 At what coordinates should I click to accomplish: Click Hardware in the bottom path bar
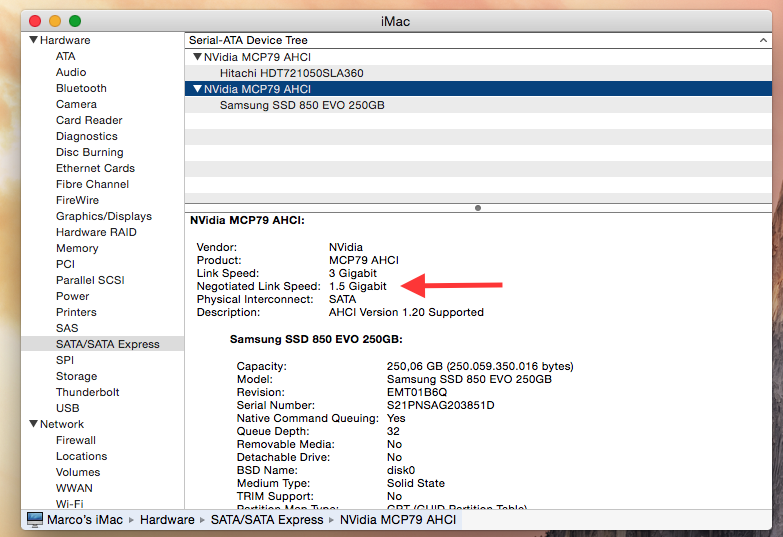pyautogui.click(x=167, y=520)
